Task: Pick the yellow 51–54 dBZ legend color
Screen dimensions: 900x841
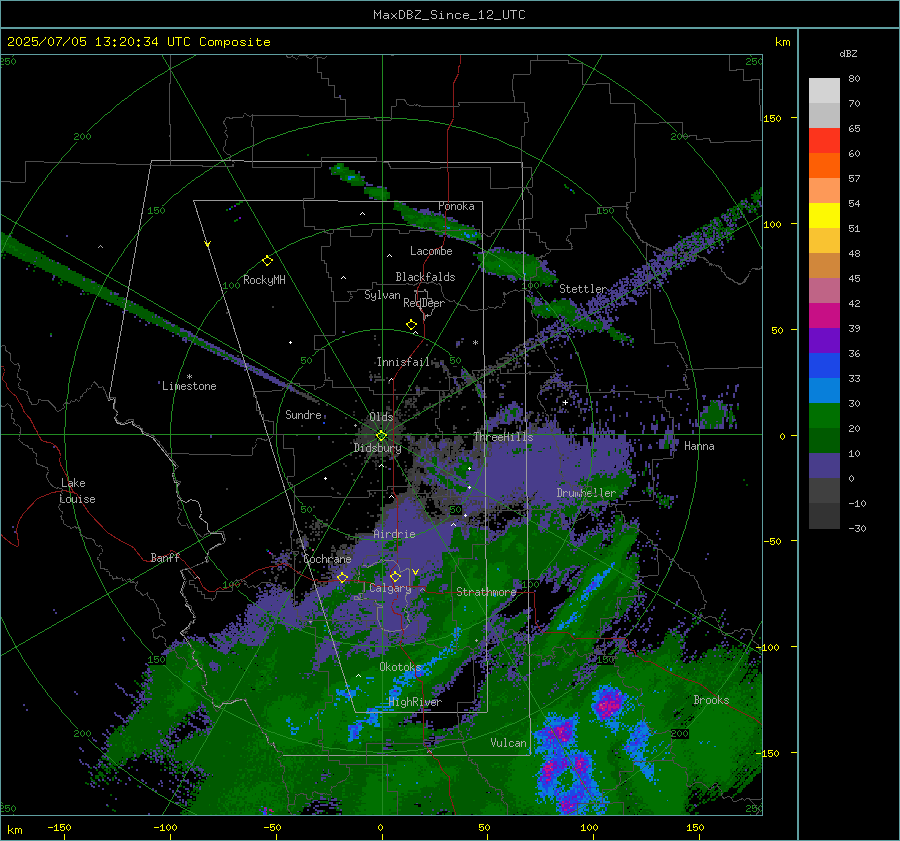Action: [x=824, y=216]
